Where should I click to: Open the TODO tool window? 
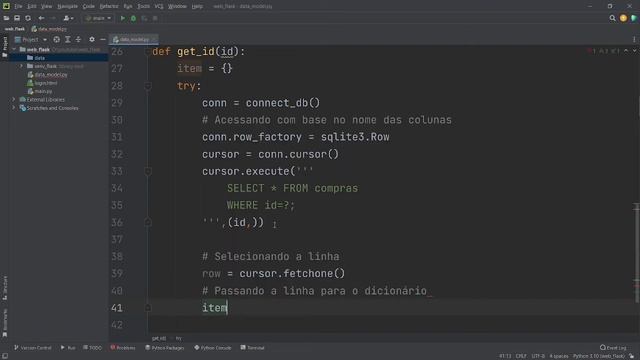tap(92, 348)
